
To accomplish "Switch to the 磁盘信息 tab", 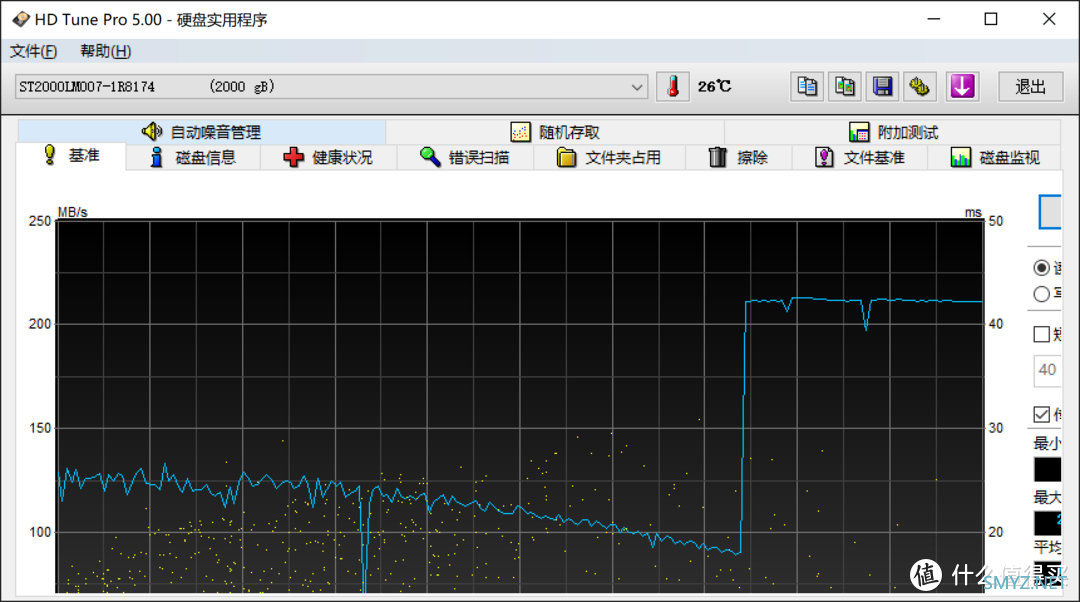I will tap(193, 157).
